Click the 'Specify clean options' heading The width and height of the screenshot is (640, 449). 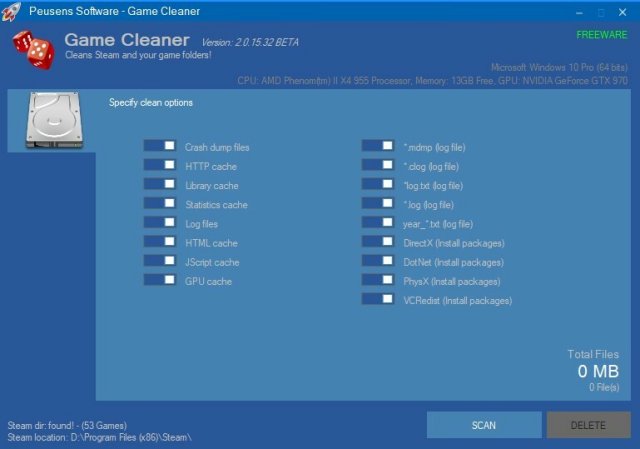(x=151, y=102)
